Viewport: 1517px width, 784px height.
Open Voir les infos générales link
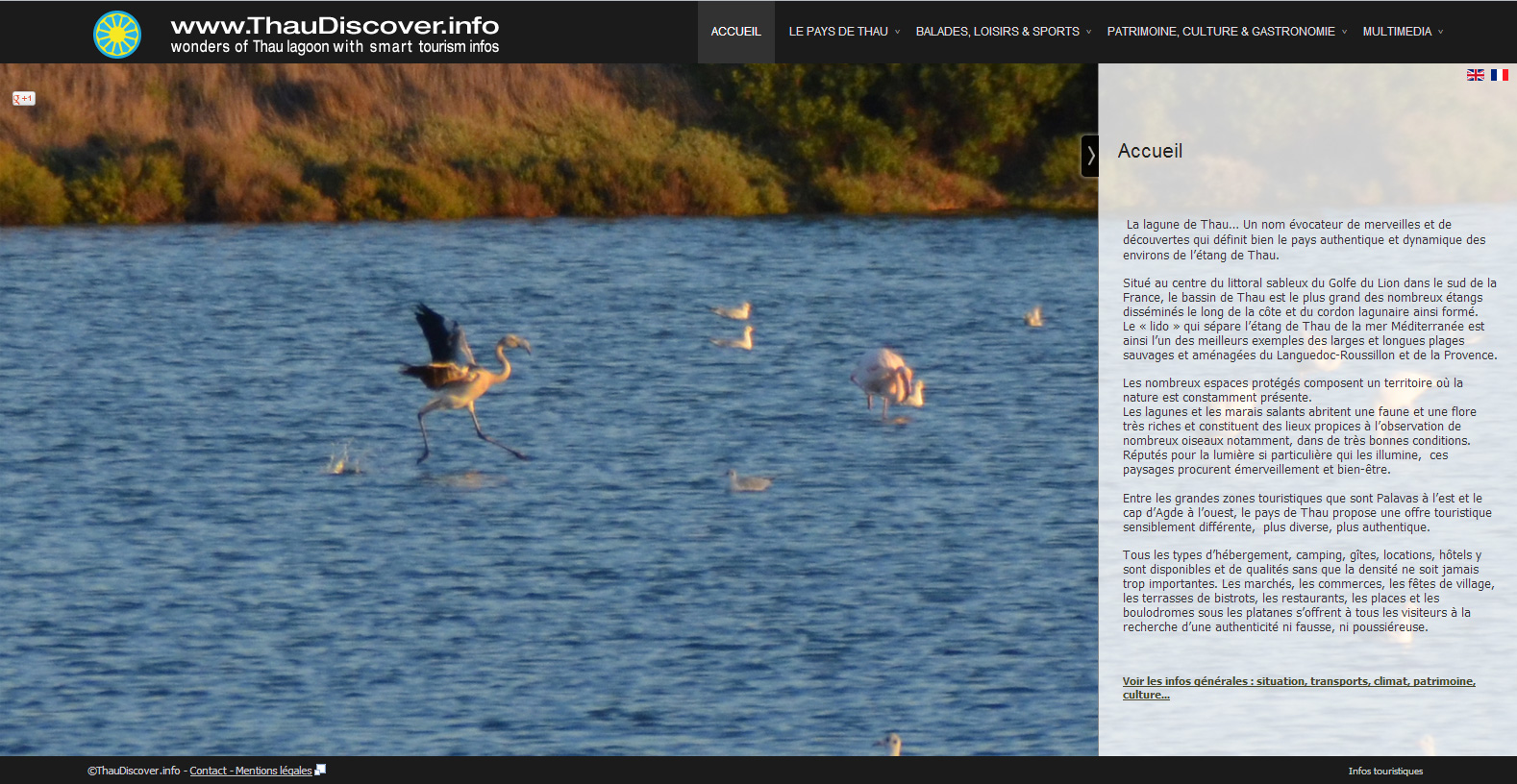pyautogui.click(x=1299, y=688)
